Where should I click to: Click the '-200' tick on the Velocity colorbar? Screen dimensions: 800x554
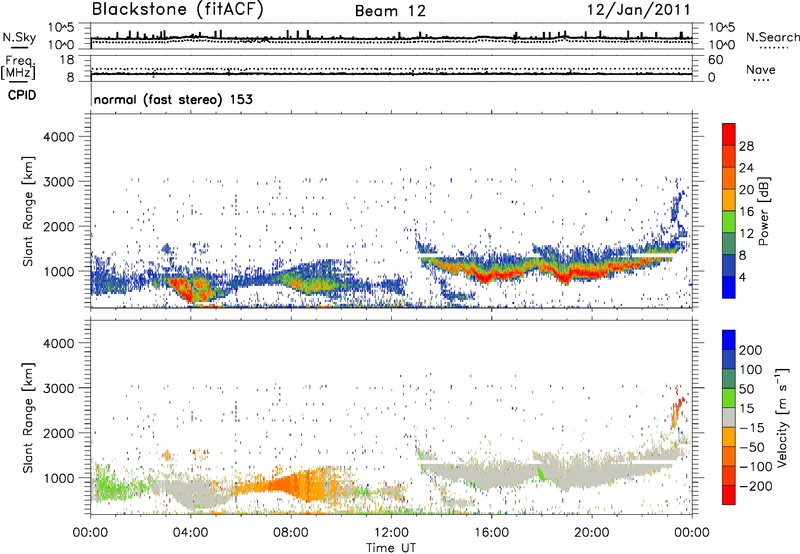point(754,486)
